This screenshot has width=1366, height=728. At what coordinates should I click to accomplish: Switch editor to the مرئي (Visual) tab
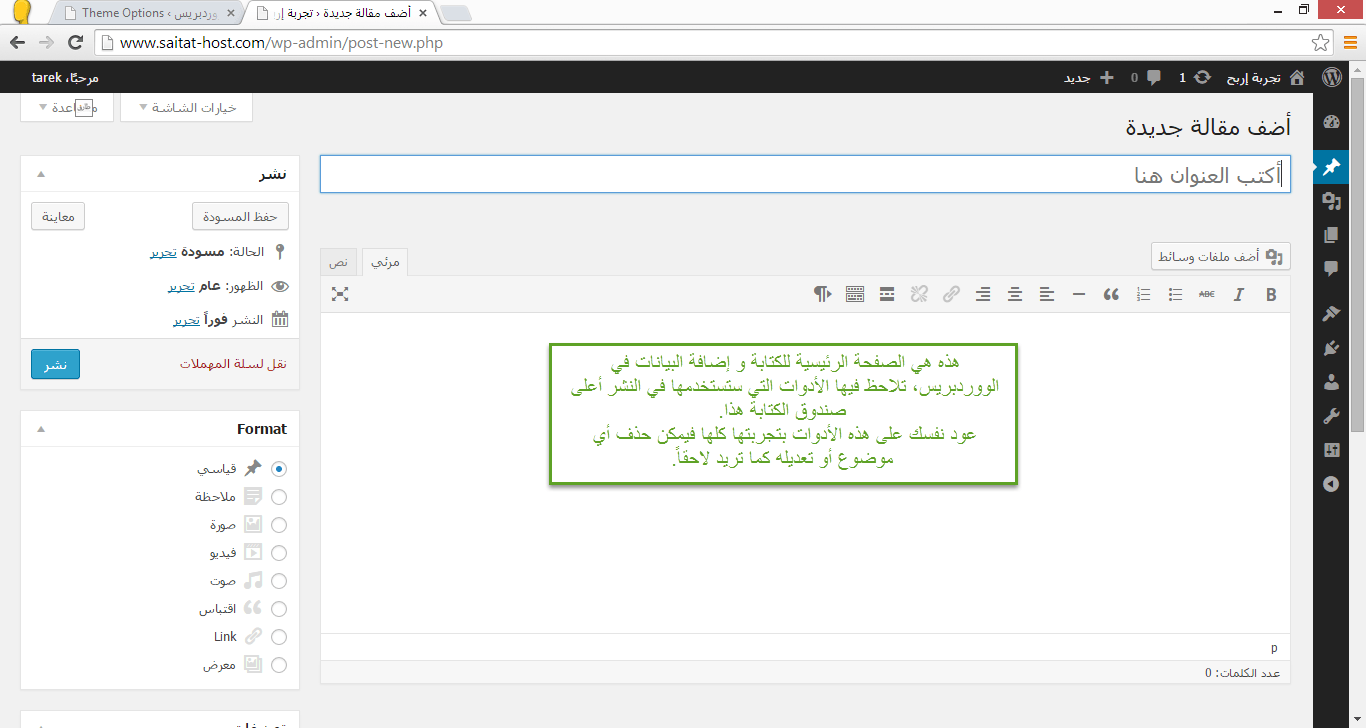coord(385,261)
